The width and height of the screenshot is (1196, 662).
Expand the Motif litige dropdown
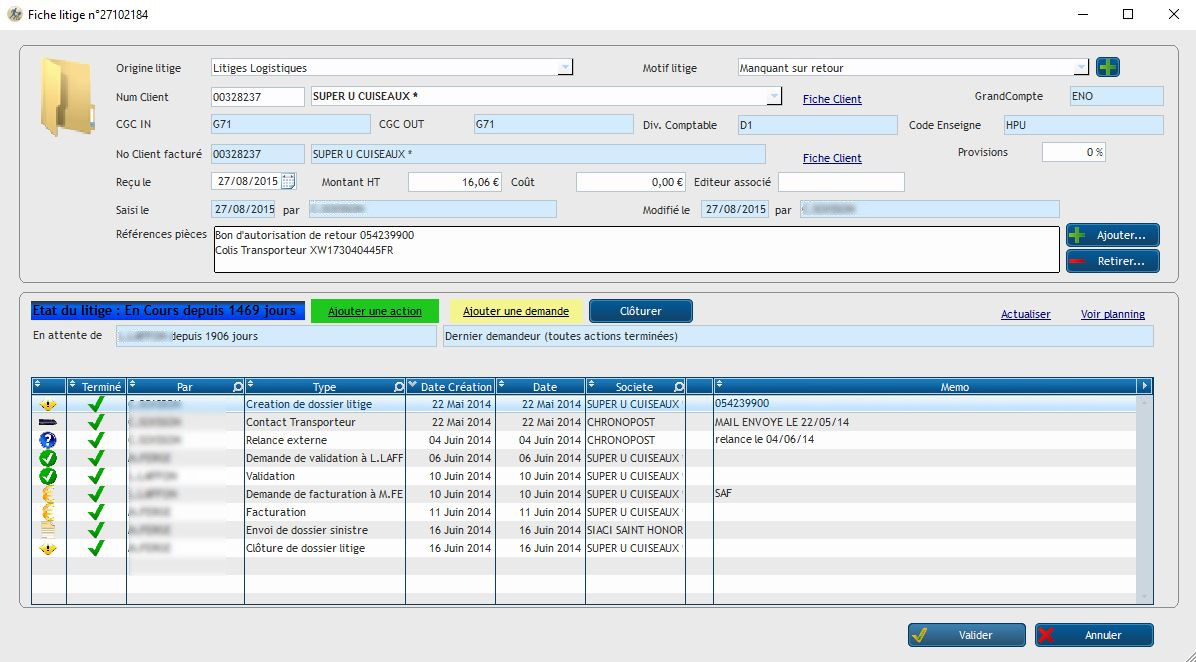pyautogui.click(x=1080, y=68)
